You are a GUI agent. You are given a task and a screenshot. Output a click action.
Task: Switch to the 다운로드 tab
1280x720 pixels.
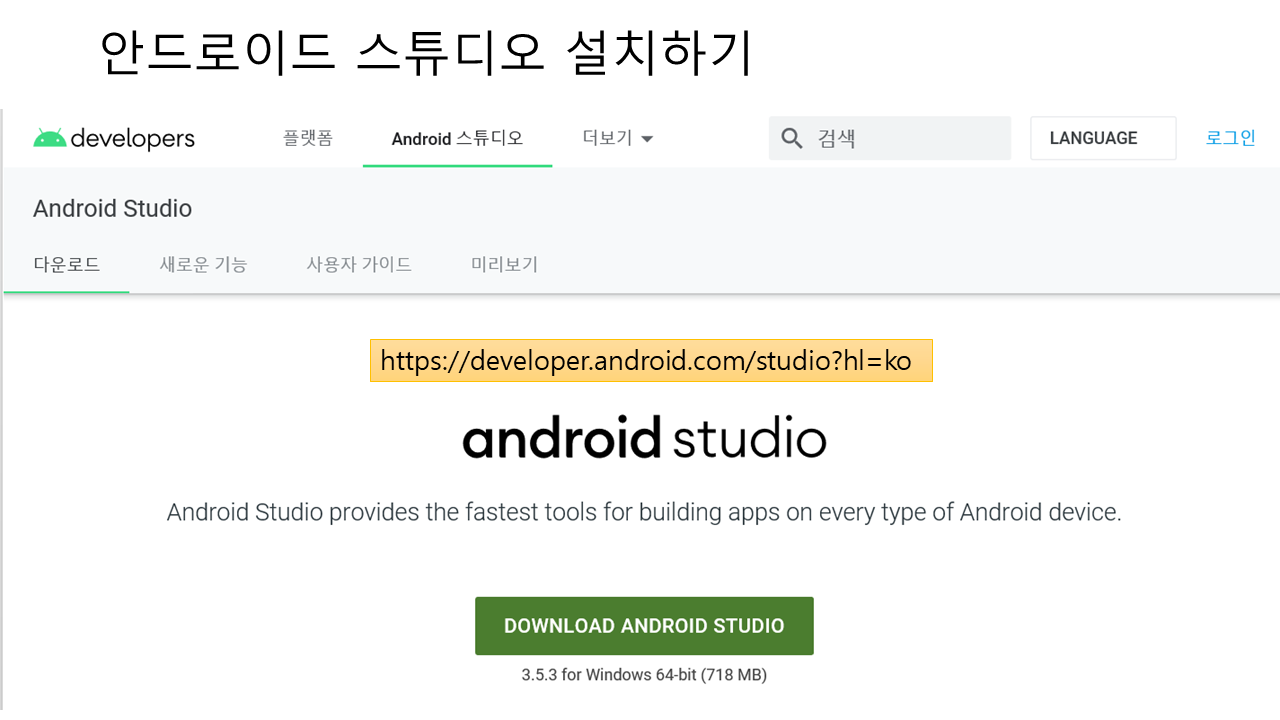67,265
